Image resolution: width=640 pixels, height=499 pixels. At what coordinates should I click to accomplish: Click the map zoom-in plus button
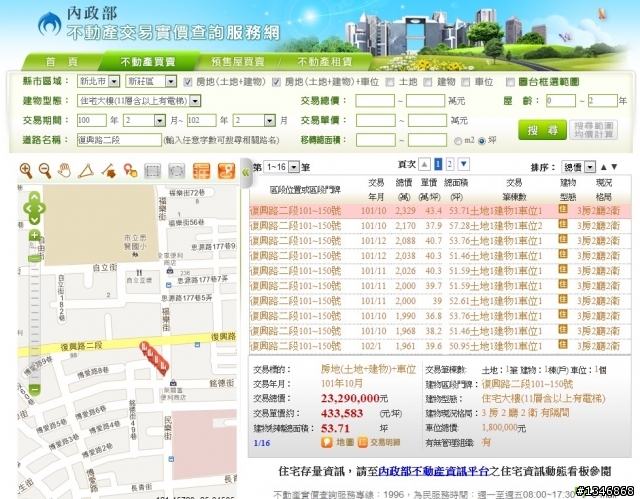tap(34, 235)
